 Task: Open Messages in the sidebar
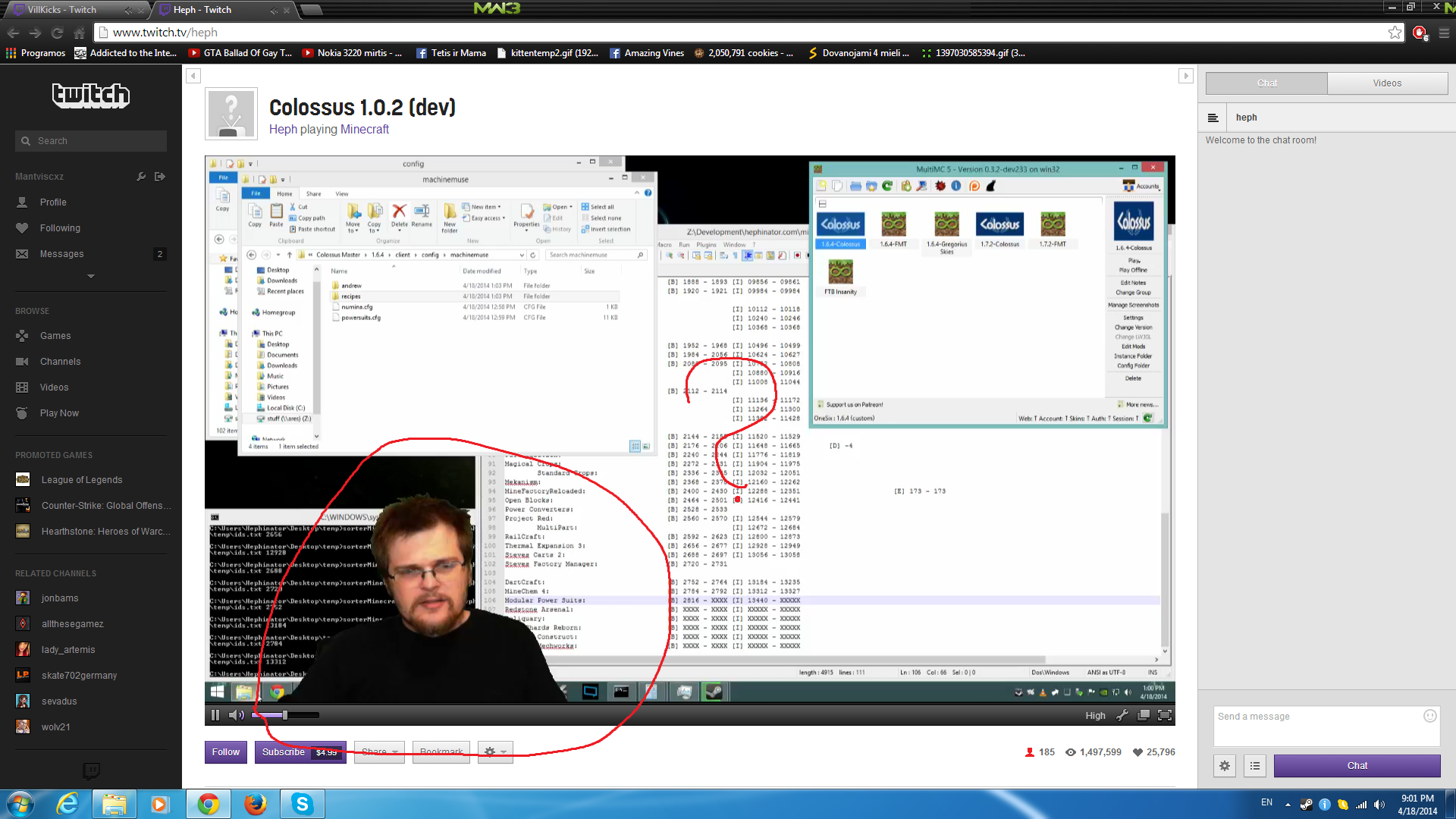pos(61,254)
